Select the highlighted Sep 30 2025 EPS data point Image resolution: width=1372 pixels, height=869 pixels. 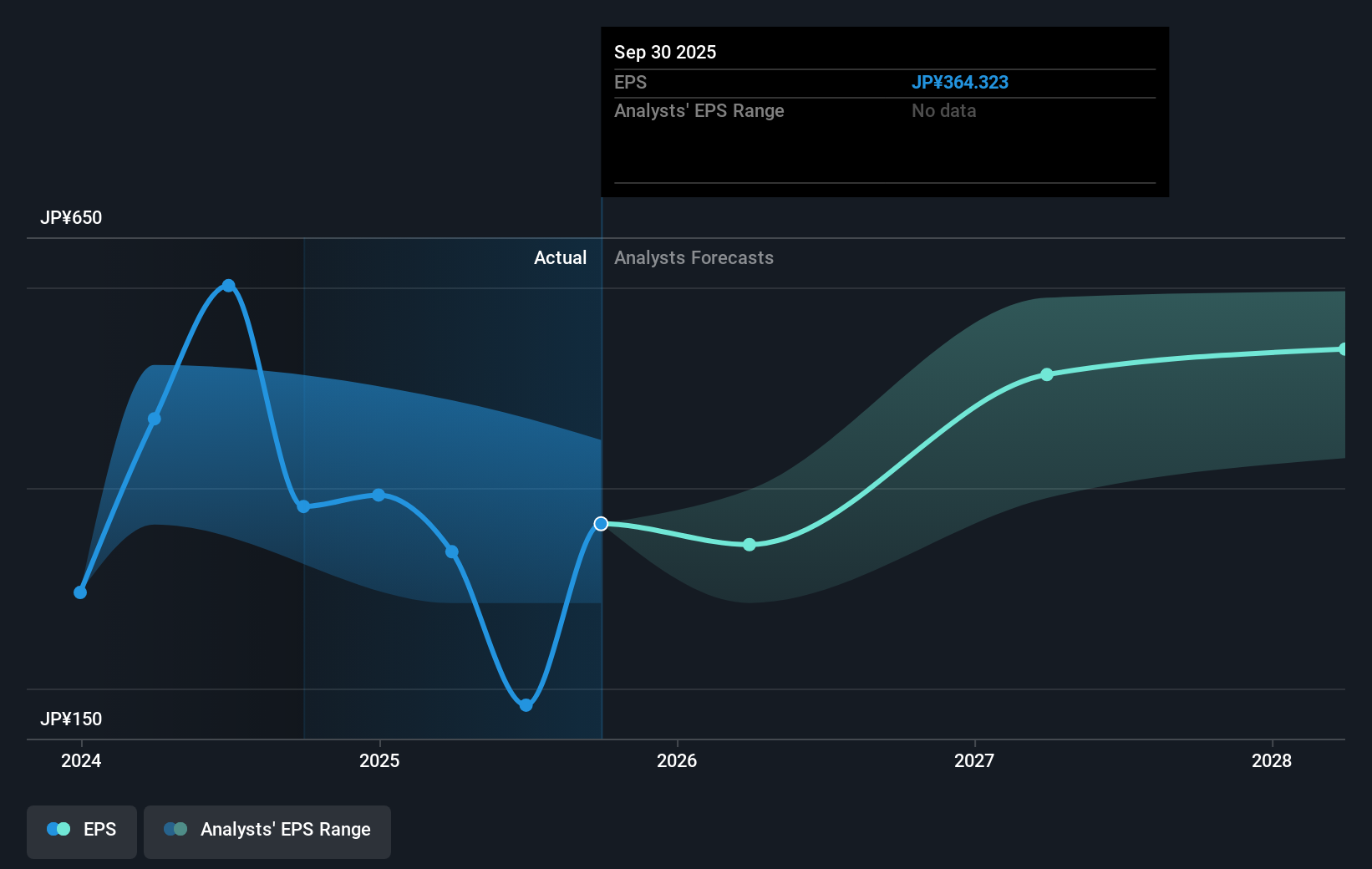(601, 524)
